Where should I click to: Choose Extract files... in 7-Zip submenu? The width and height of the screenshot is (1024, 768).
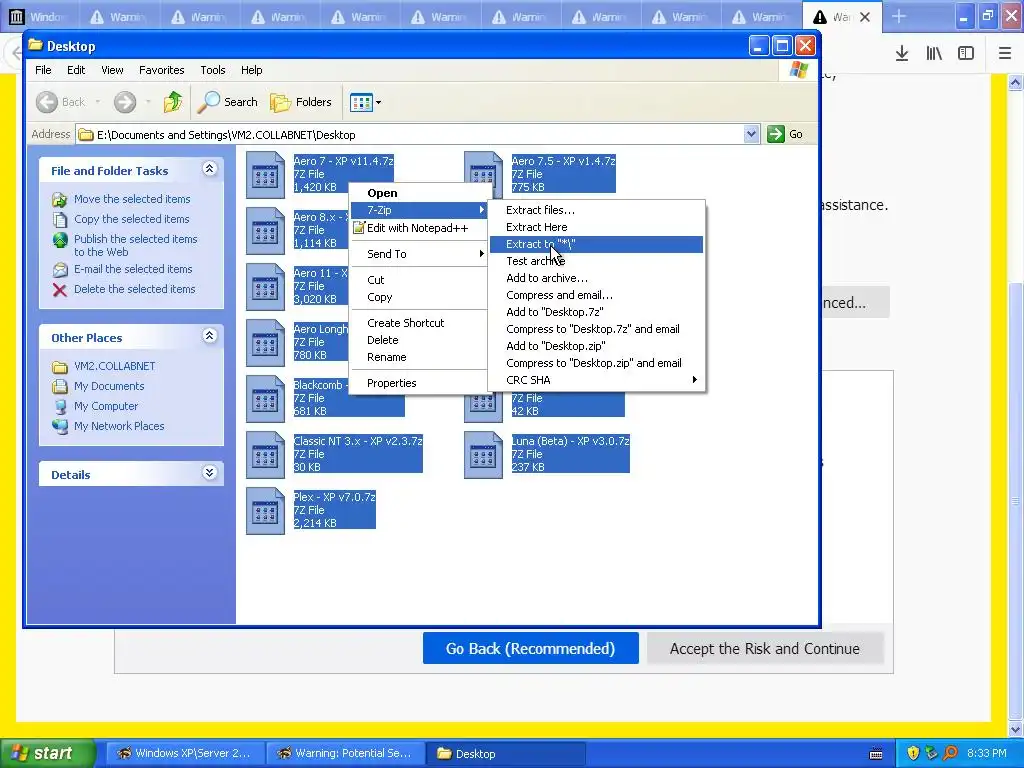coord(596,210)
